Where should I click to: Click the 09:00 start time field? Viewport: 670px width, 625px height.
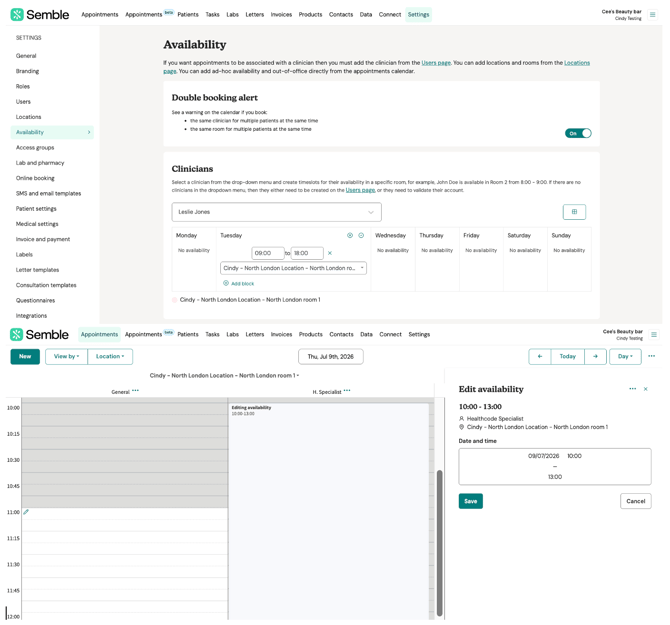coord(267,253)
